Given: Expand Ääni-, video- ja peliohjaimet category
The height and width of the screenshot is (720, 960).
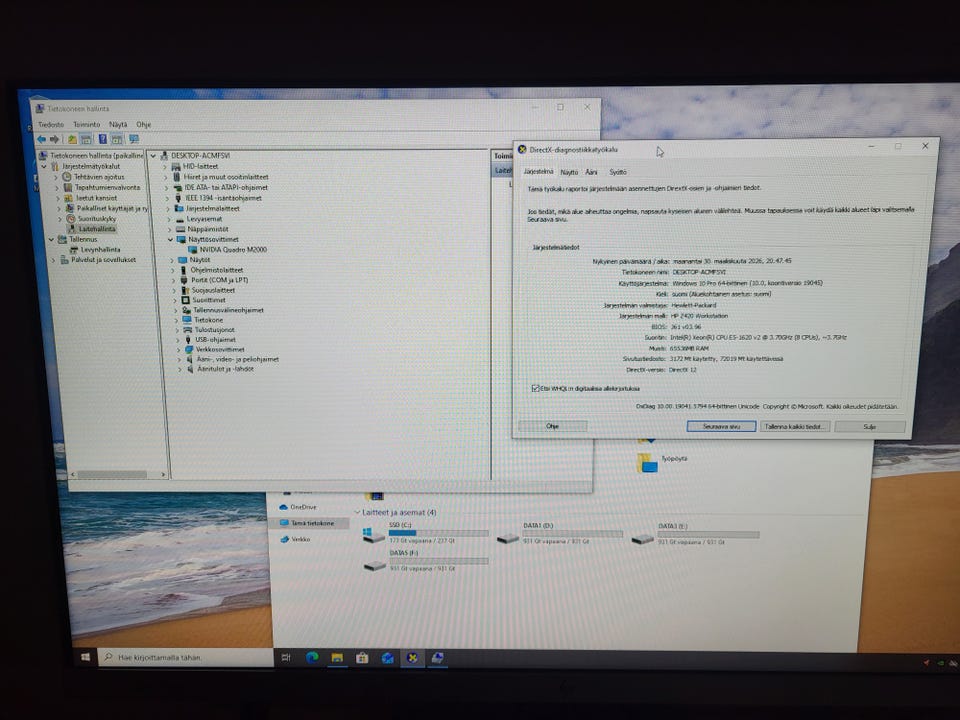Looking at the screenshot, I should point(179,359).
